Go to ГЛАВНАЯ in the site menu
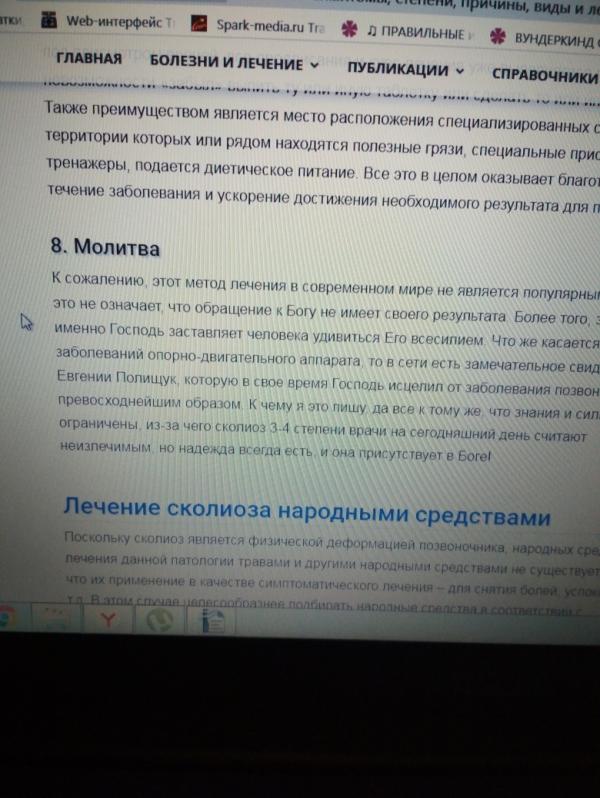 [x=89, y=58]
